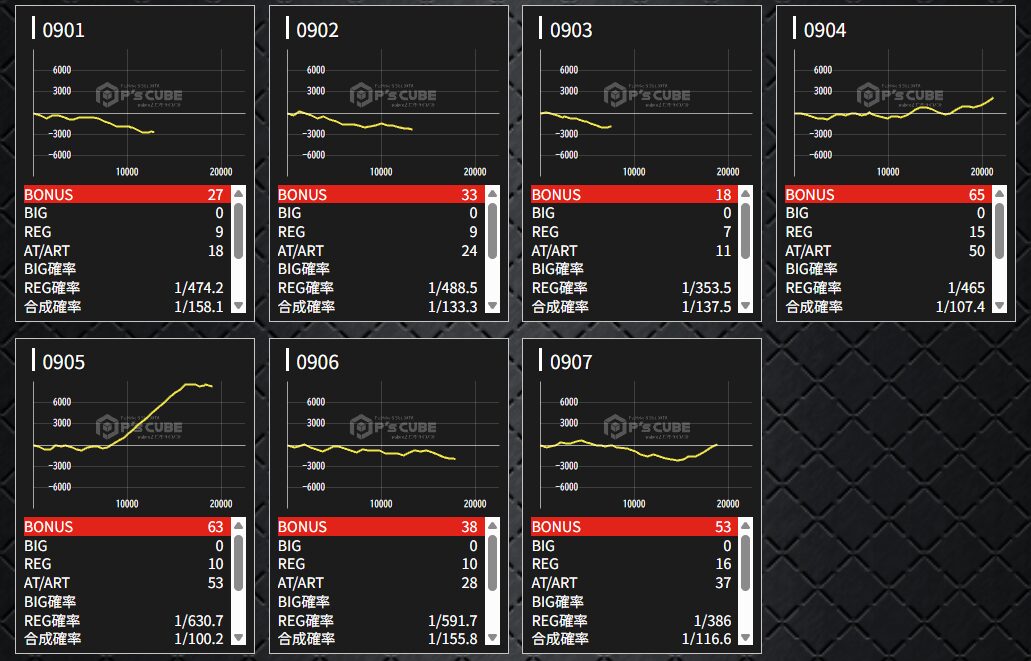Image resolution: width=1031 pixels, height=661 pixels.
Task: Click red BONUS 63 row in machine 0905
Action: click(x=128, y=527)
